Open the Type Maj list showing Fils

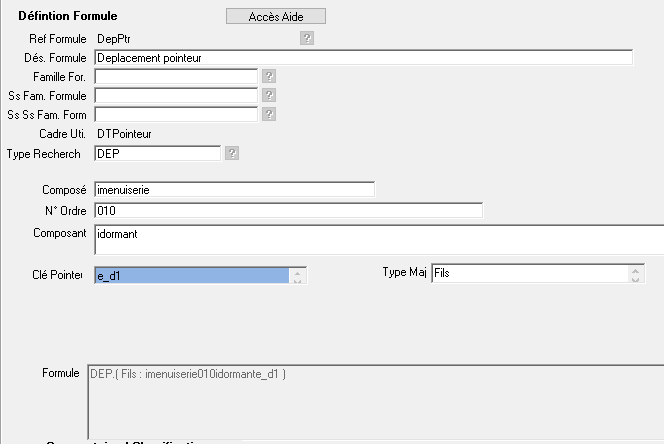point(528,274)
